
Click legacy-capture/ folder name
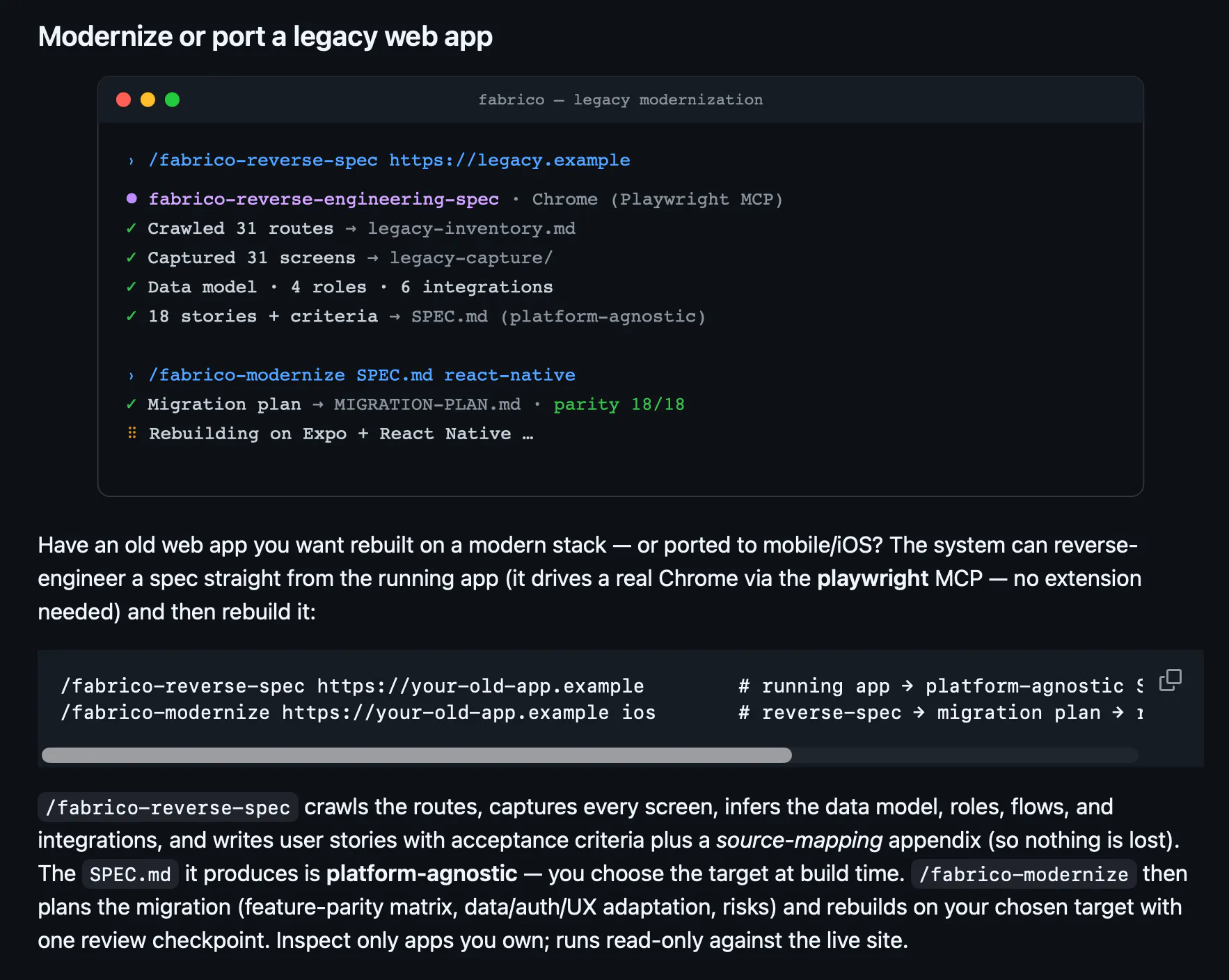pos(471,258)
